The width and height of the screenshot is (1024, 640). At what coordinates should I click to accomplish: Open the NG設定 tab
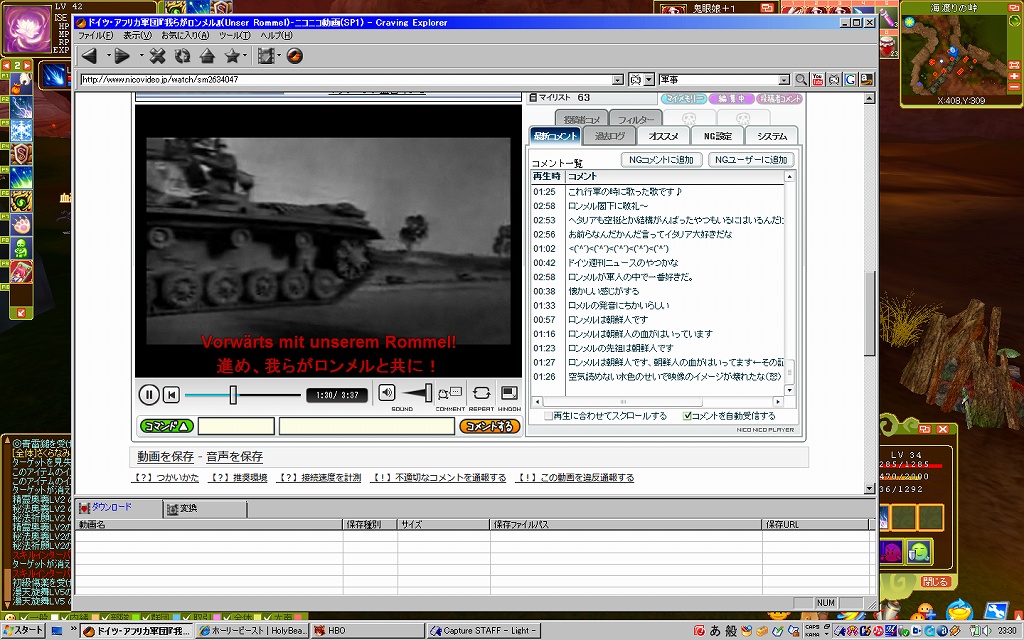(717, 136)
